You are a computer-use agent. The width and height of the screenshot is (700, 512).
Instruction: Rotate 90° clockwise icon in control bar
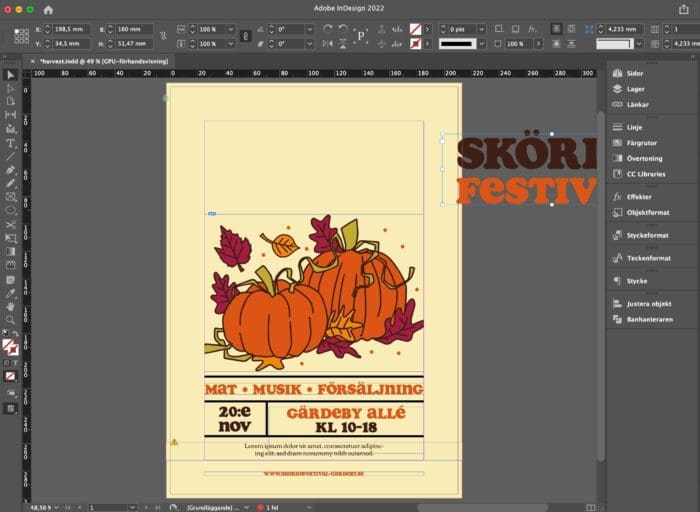(327, 29)
